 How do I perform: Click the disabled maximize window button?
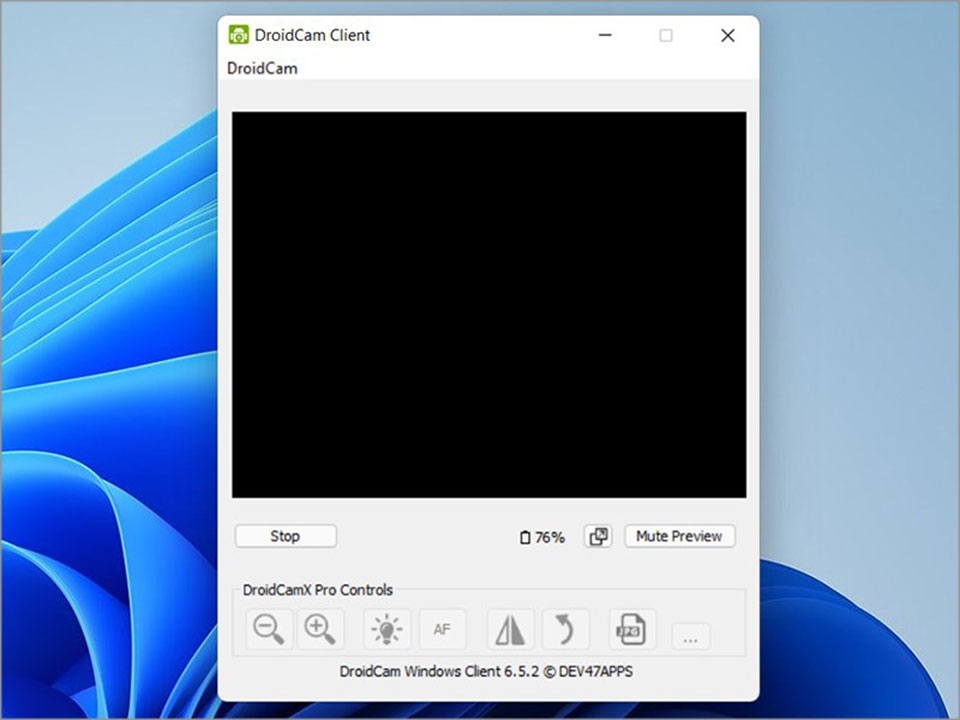(x=666, y=35)
